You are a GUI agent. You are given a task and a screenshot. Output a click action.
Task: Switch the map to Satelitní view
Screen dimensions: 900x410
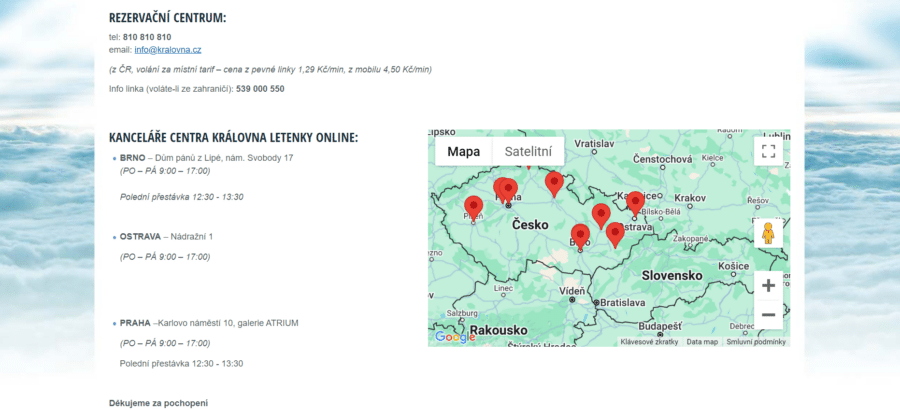point(528,152)
